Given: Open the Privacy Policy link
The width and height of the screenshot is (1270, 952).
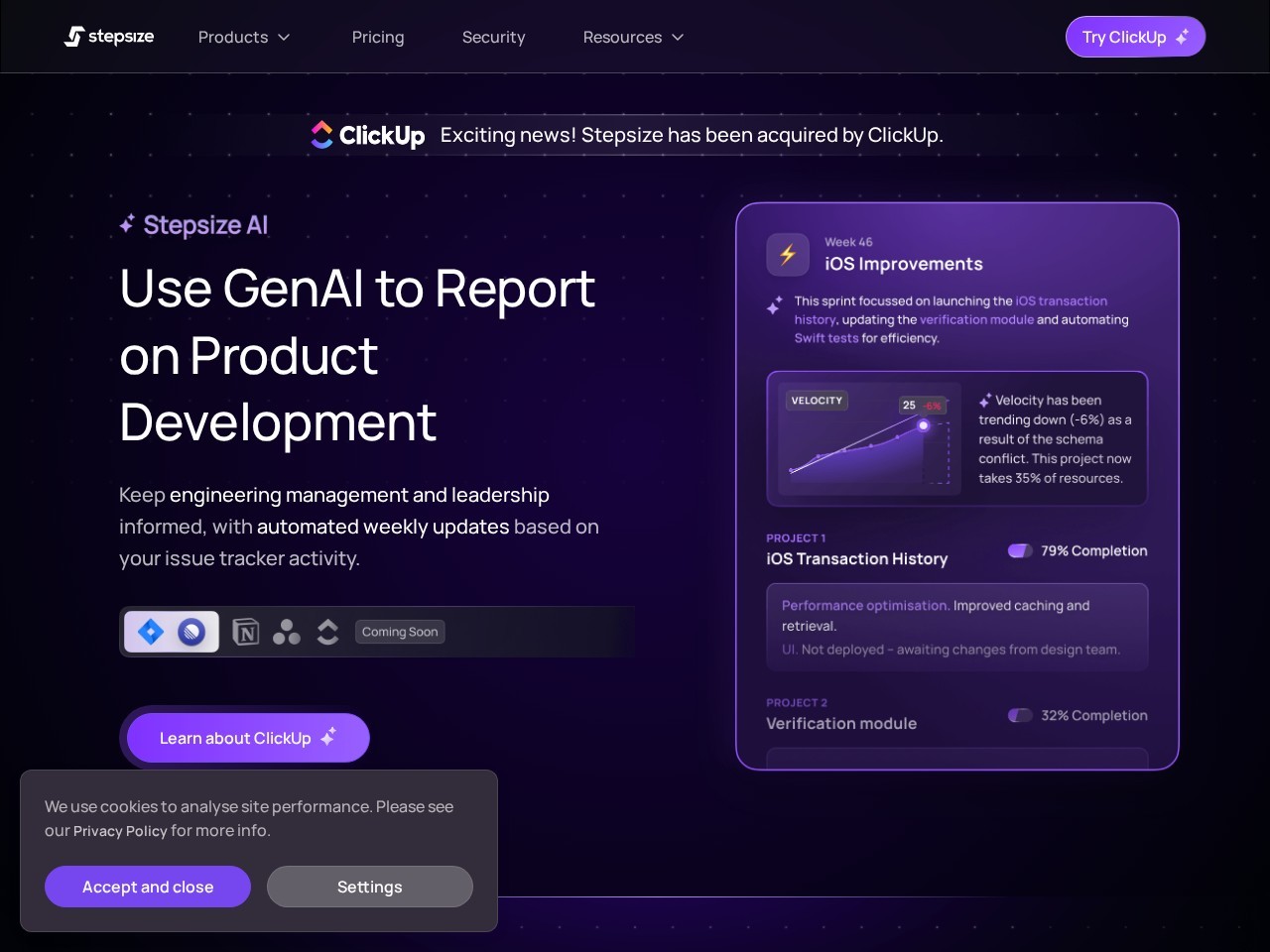Looking at the screenshot, I should click(120, 831).
